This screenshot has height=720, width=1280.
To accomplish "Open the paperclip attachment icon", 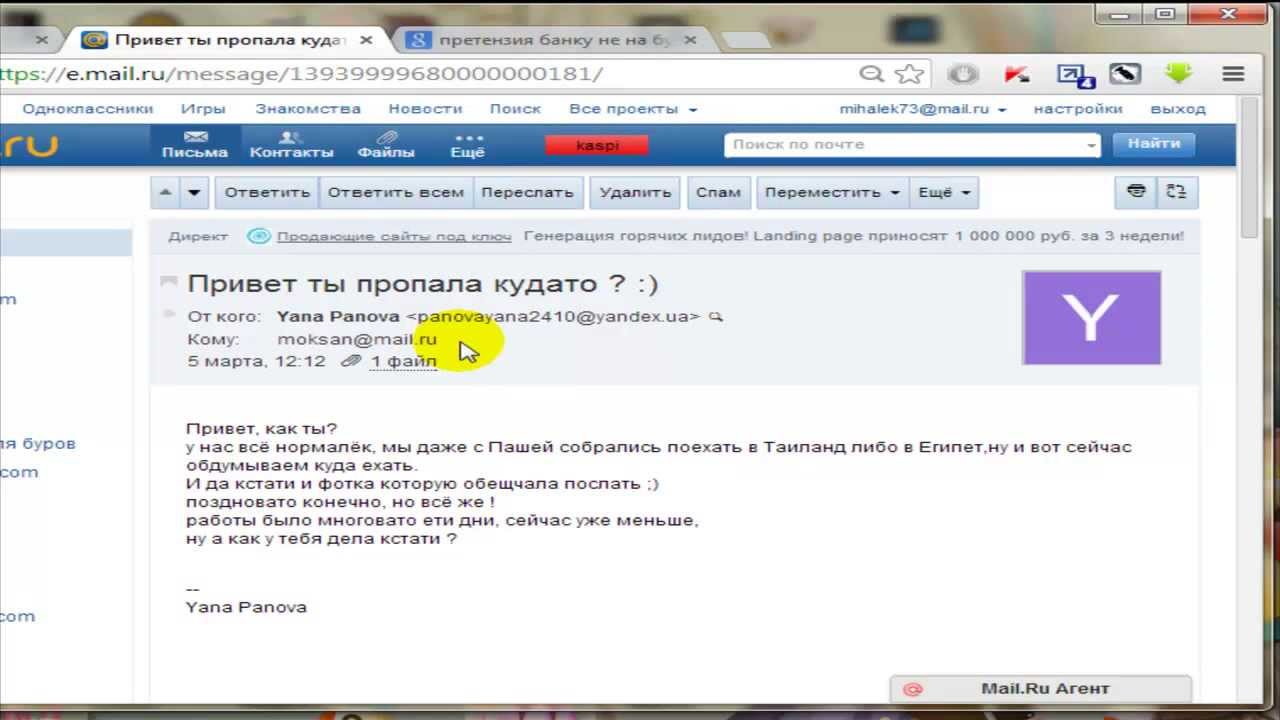I will point(350,361).
